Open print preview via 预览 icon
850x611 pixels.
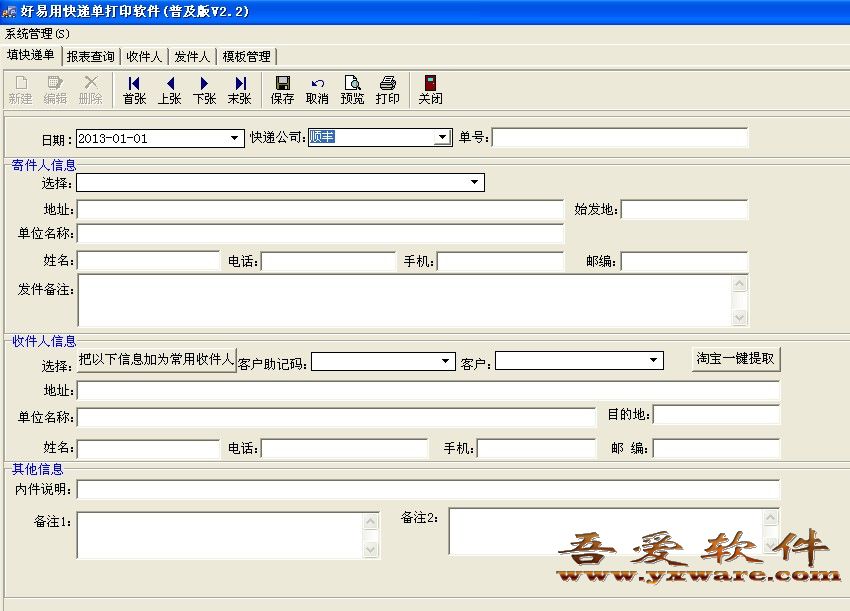tap(352, 89)
